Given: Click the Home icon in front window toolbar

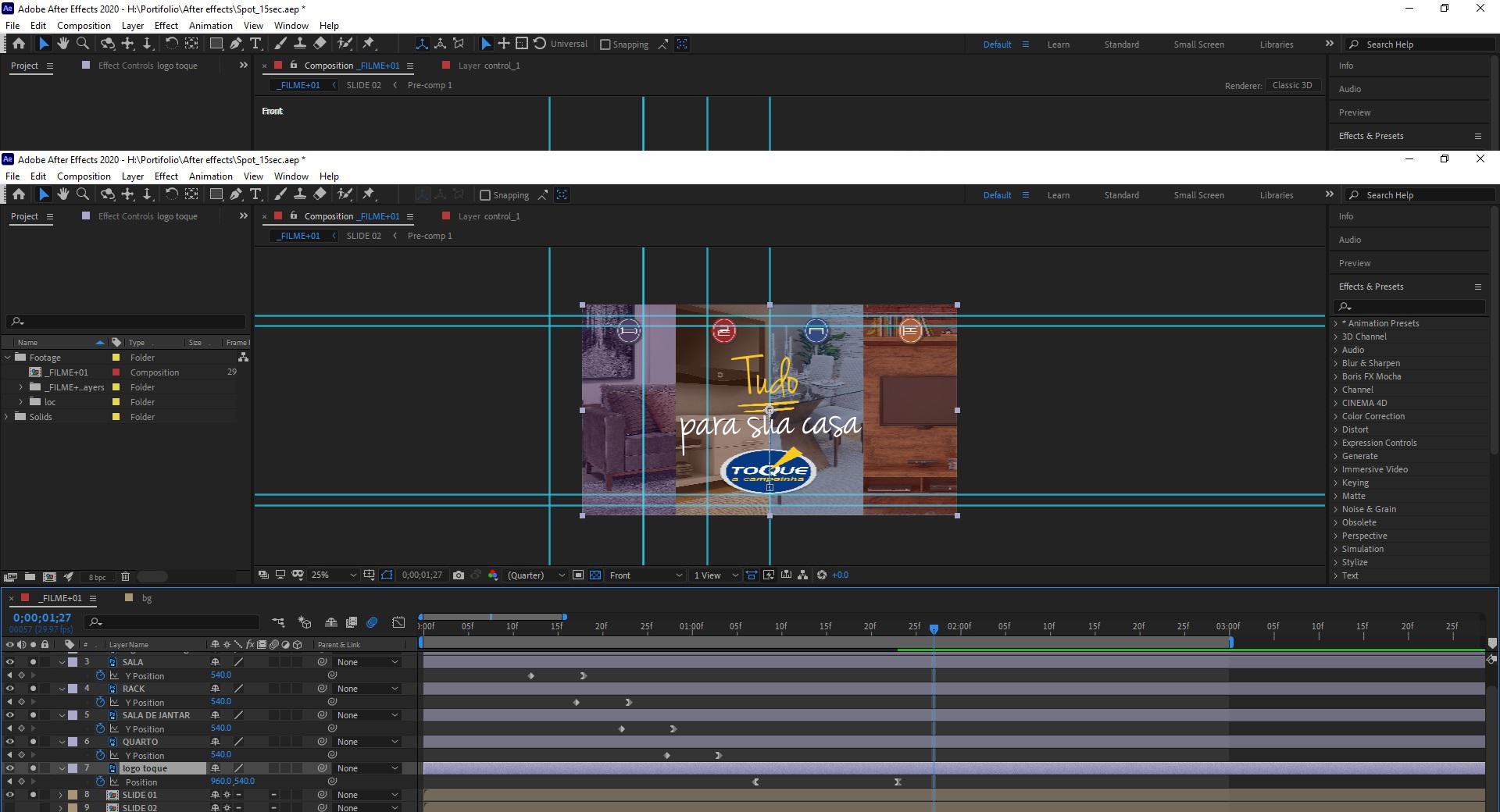Looking at the screenshot, I should coord(19,194).
